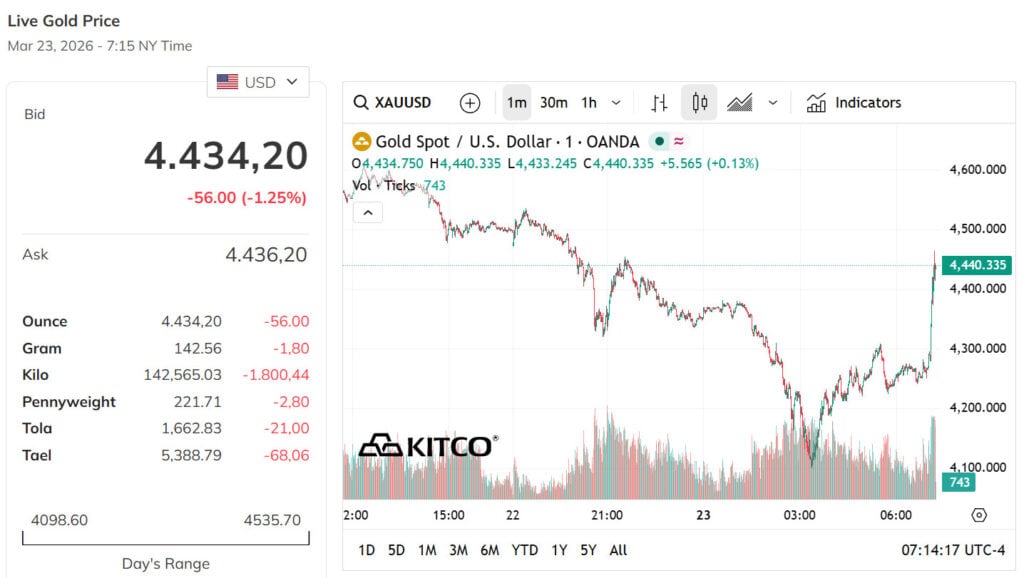The width and height of the screenshot is (1024, 578).
Task: Switch to the 1m interval
Action: coord(516,103)
